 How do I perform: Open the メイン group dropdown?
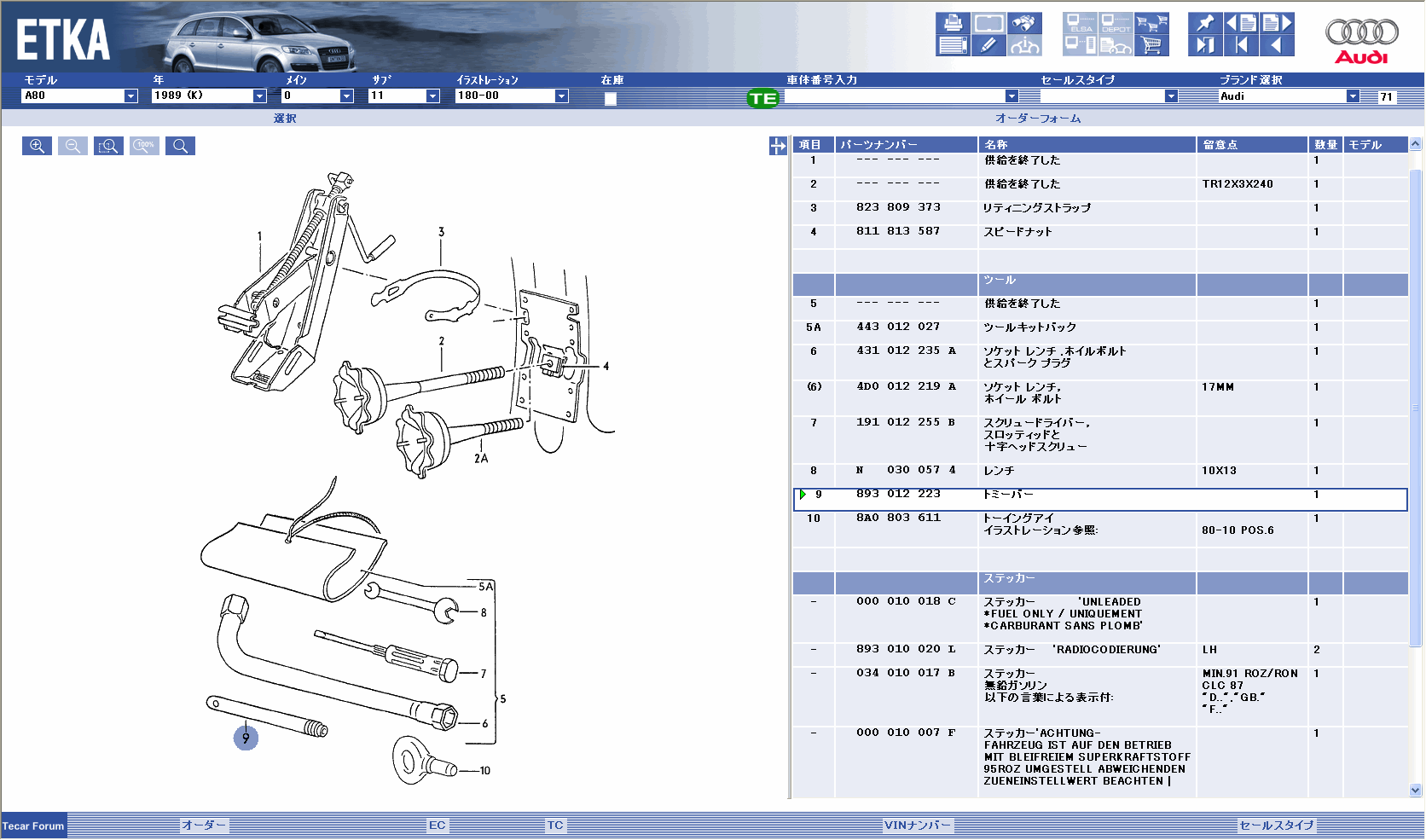pyautogui.click(x=346, y=96)
